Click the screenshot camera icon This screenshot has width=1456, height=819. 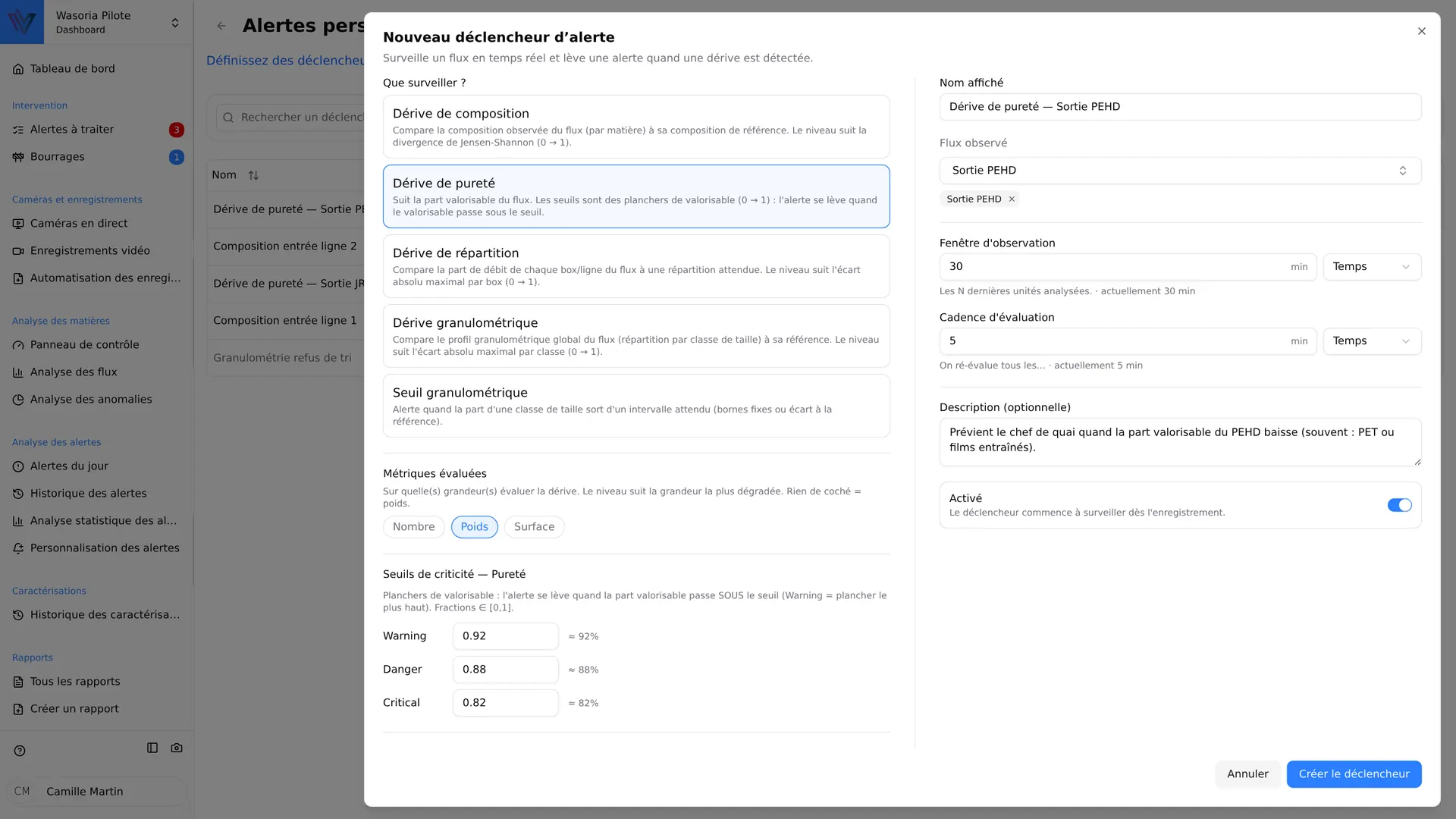tap(177, 748)
